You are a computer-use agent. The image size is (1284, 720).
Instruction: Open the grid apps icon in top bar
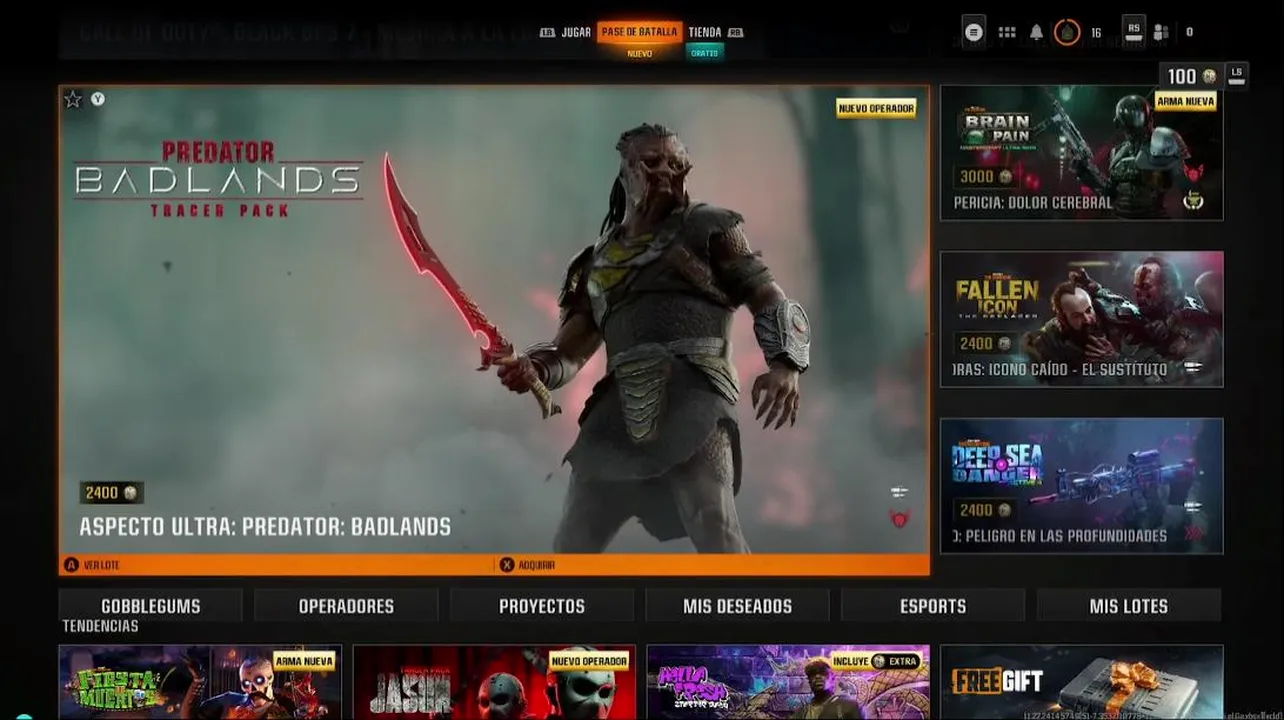[x=1007, y=32]
